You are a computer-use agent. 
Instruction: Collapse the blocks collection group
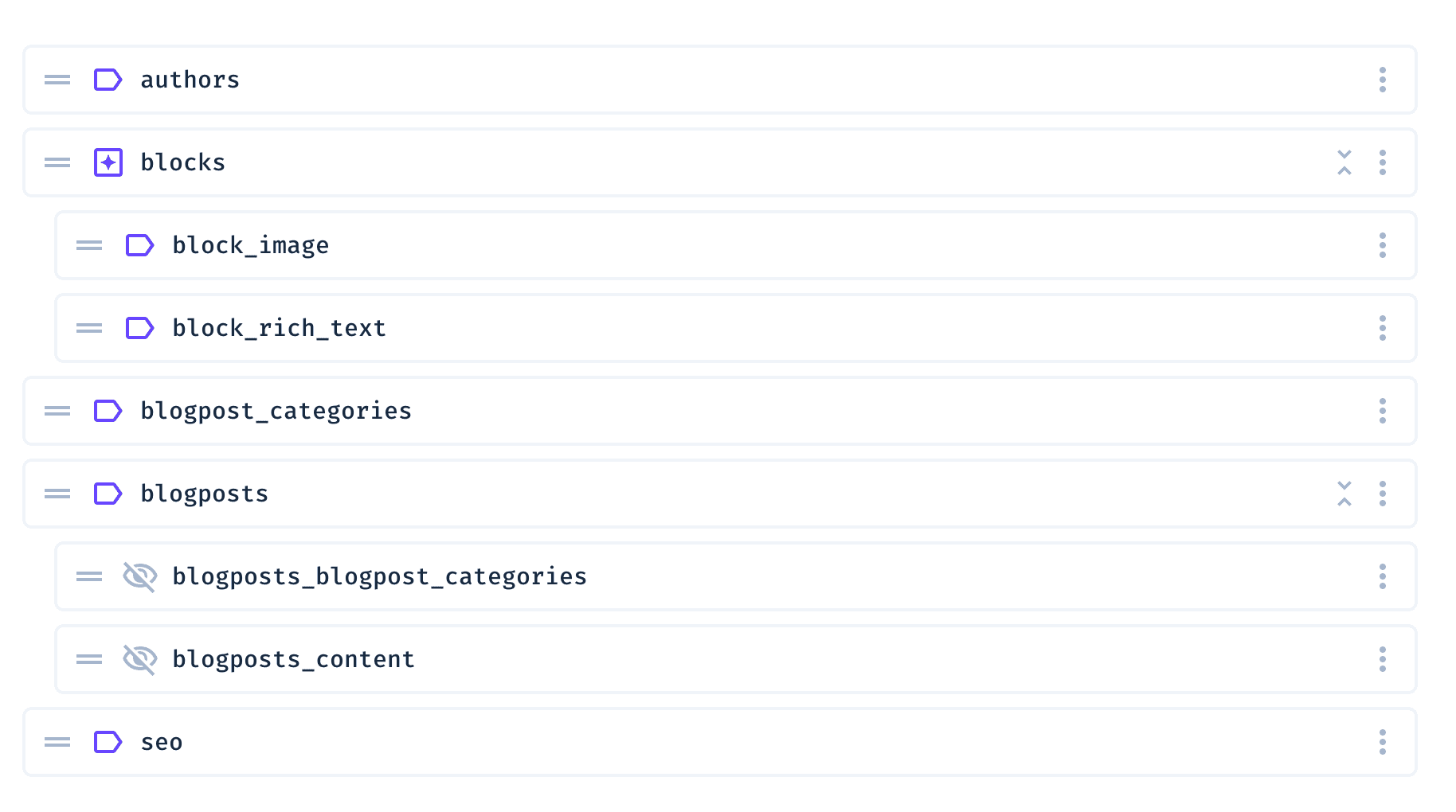1344,162
